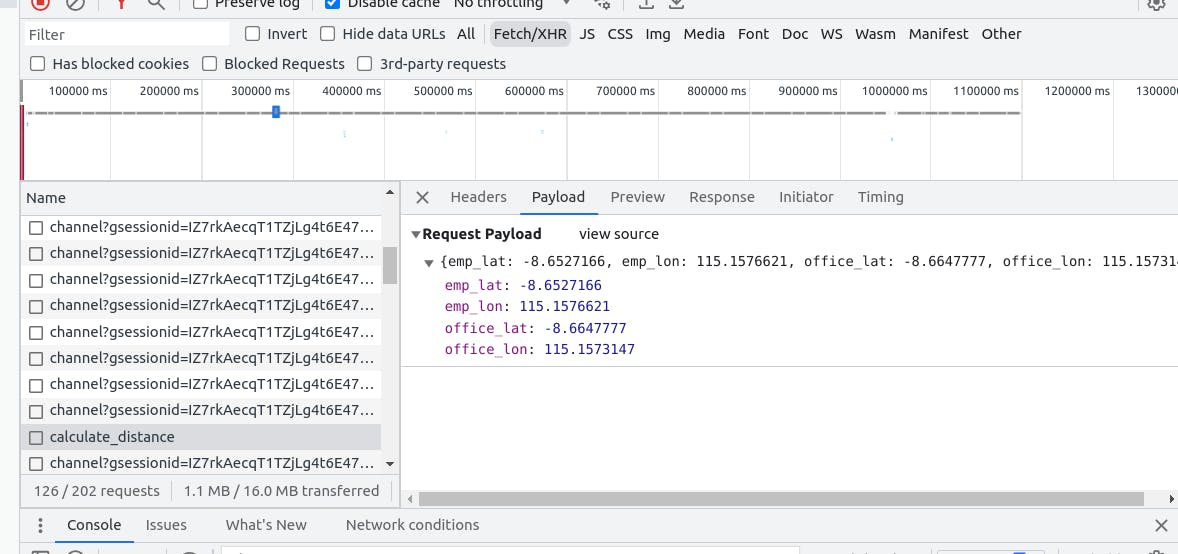Filter requests by CSS

pos(620,34)
